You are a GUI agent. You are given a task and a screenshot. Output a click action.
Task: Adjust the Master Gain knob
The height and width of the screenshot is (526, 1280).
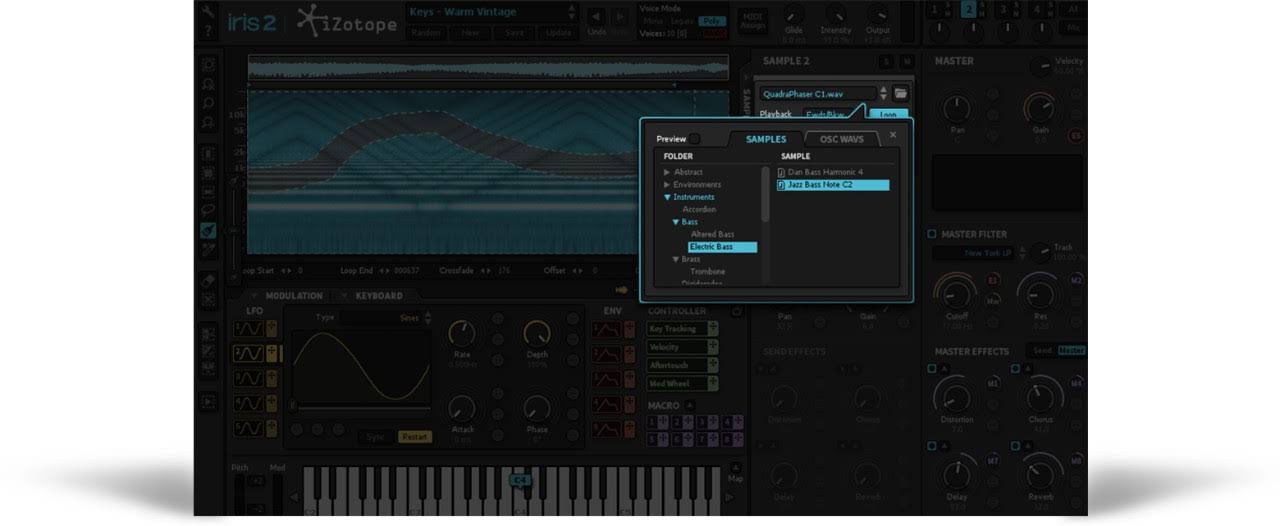click(1040, 108)
